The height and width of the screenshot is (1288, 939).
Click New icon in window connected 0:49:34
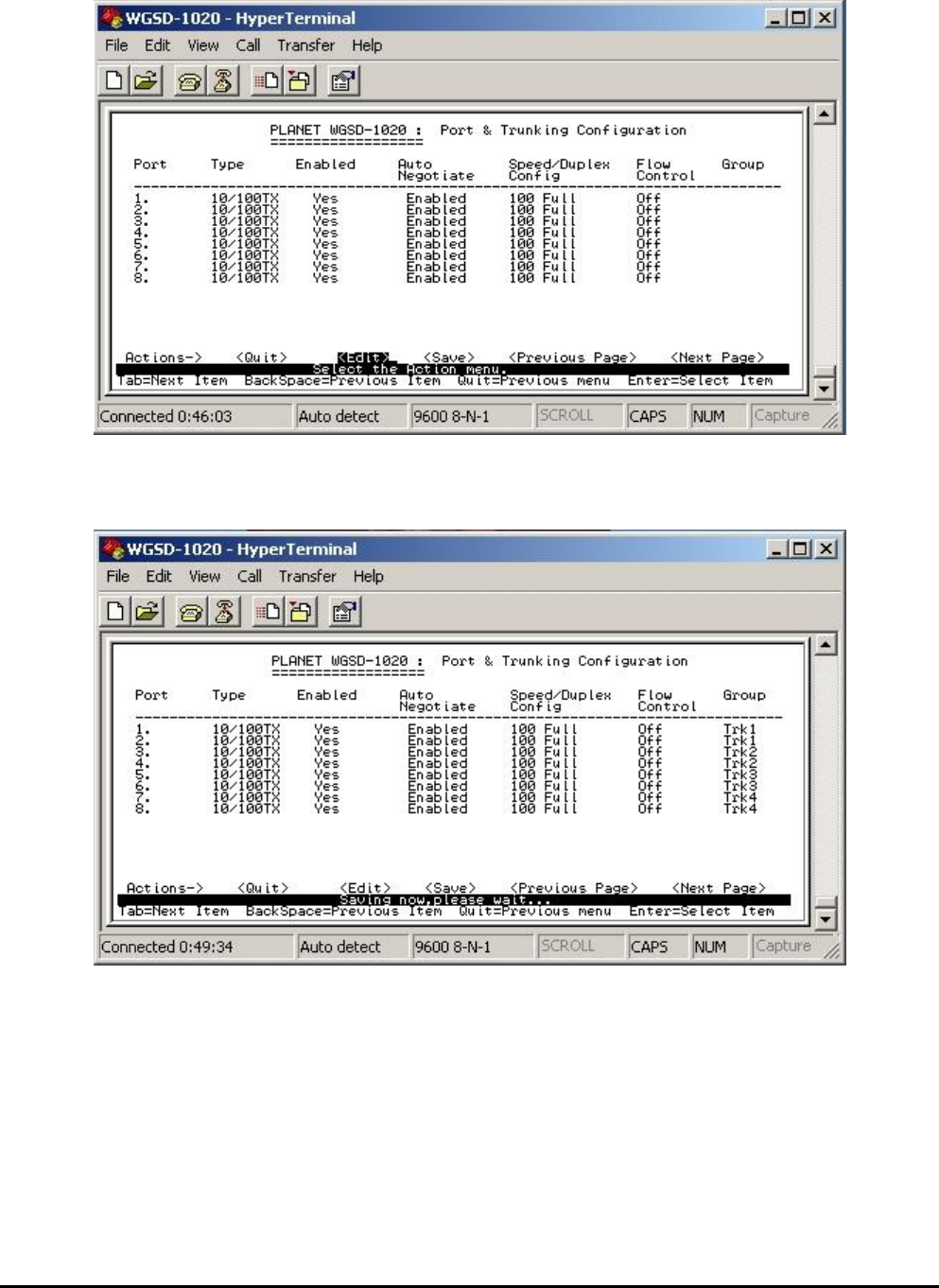(115, 612)
